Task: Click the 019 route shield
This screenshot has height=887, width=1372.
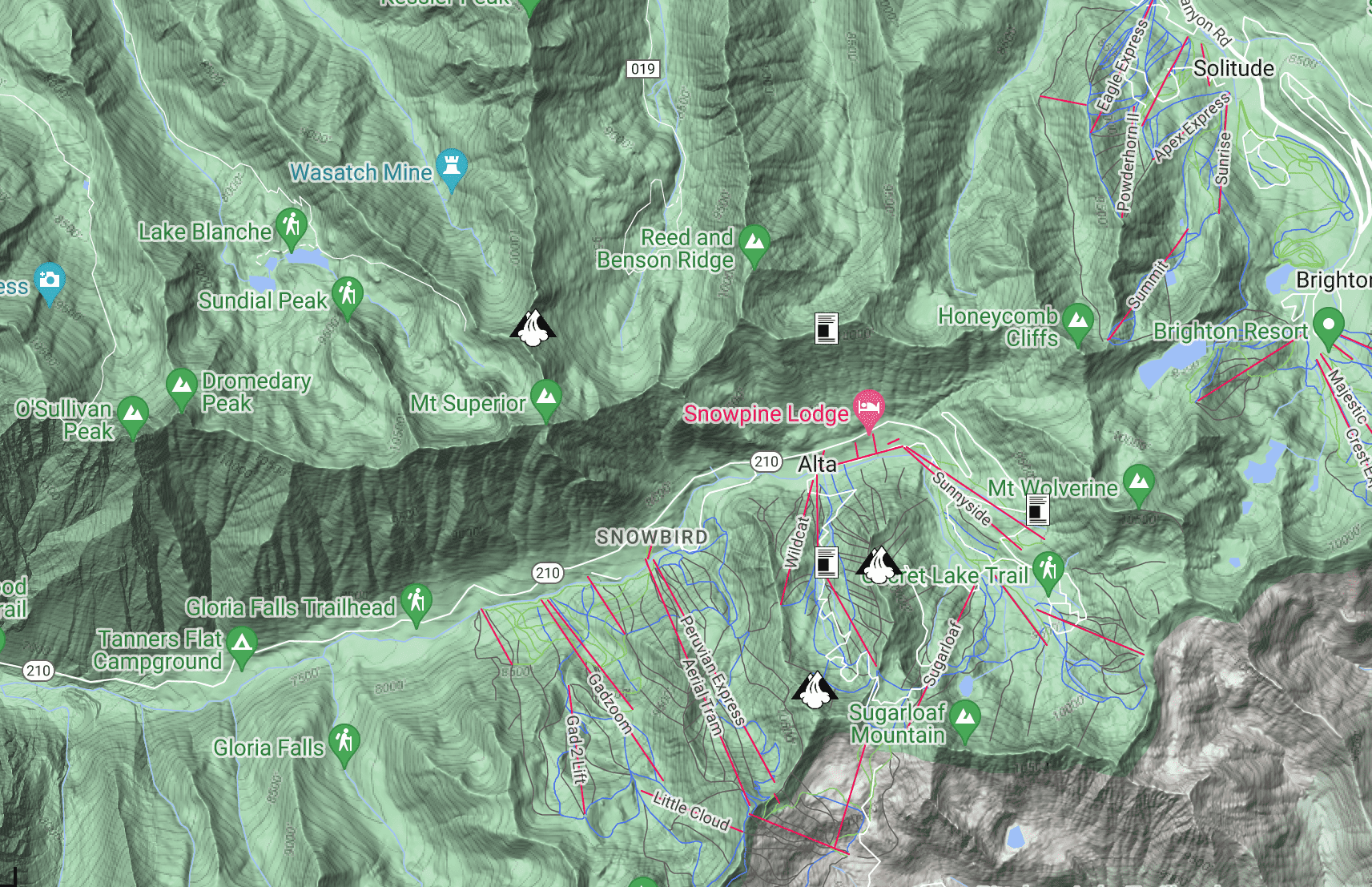Action: [x=643, y=69]
